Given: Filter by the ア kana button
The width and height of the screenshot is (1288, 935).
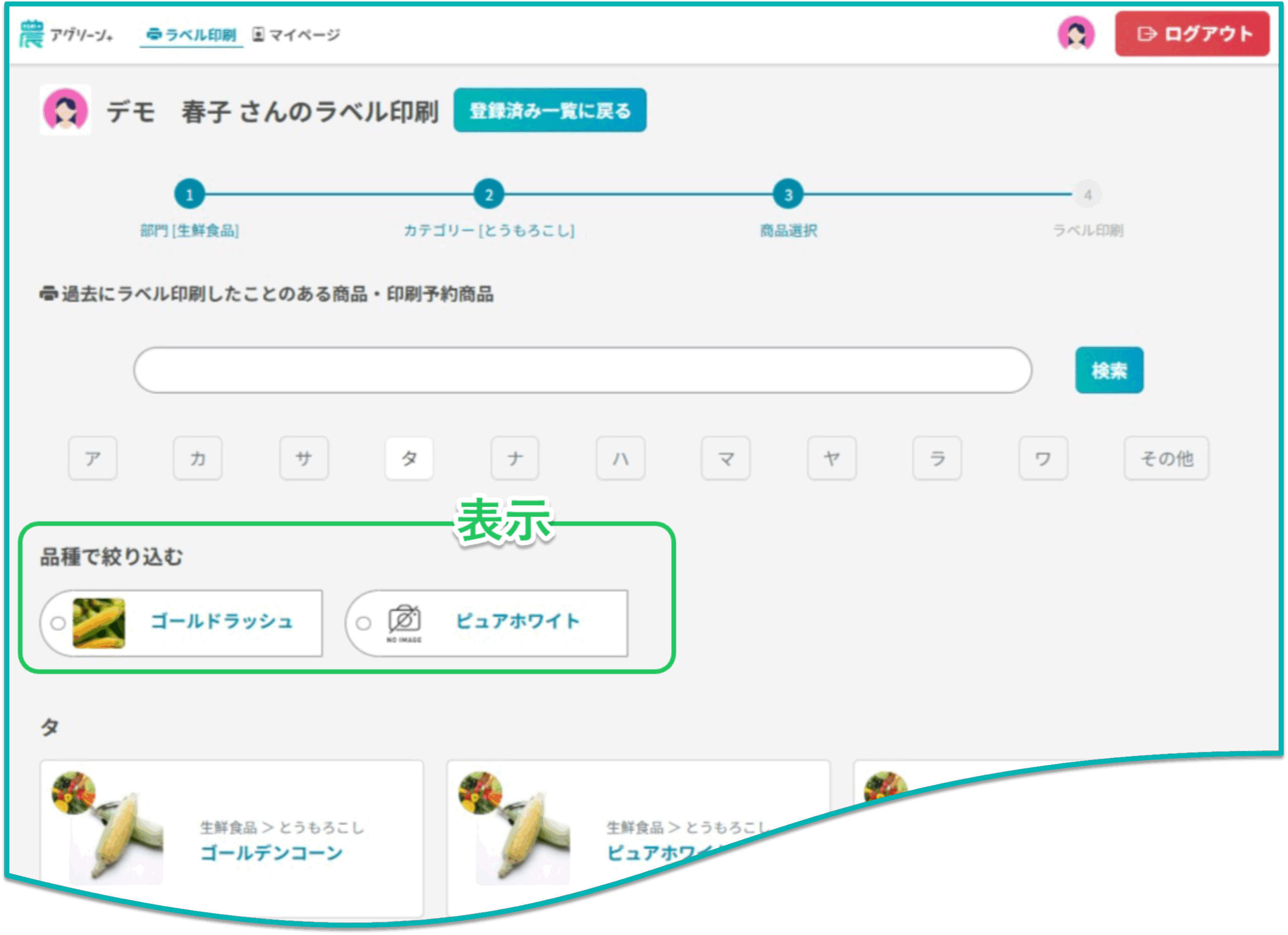Looking at the screenshot, I should tap(93, 458).
